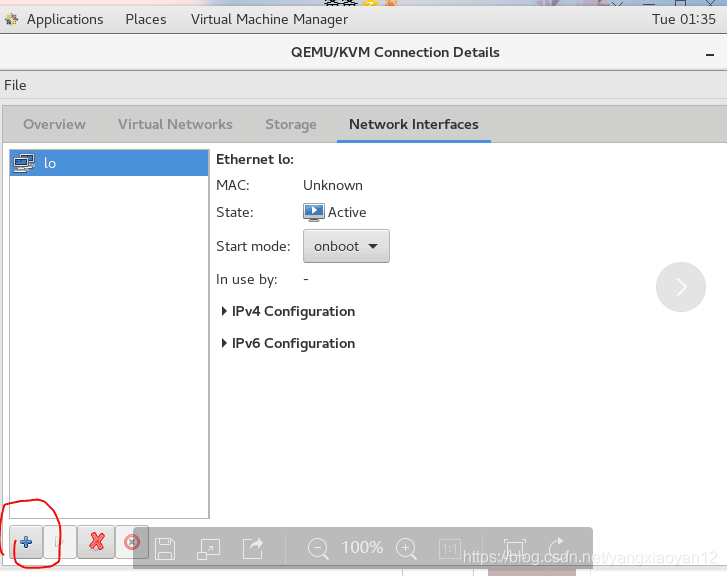Click the zoom in magnifier icon
Screen dimensions: 727x576
(x=407, y=549)
